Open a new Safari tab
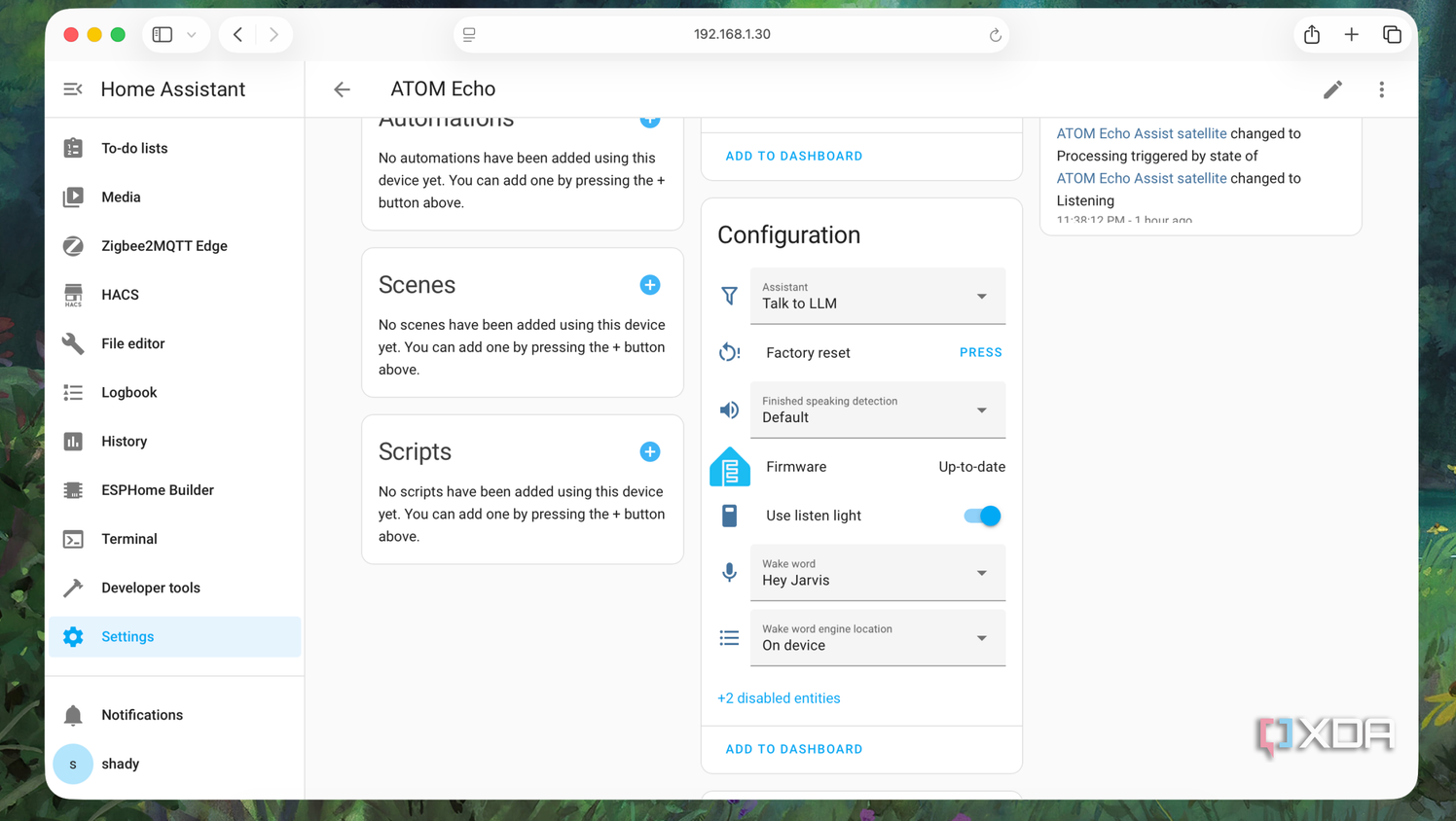The image size is (1456, 821). click(x=1351, y=35)
